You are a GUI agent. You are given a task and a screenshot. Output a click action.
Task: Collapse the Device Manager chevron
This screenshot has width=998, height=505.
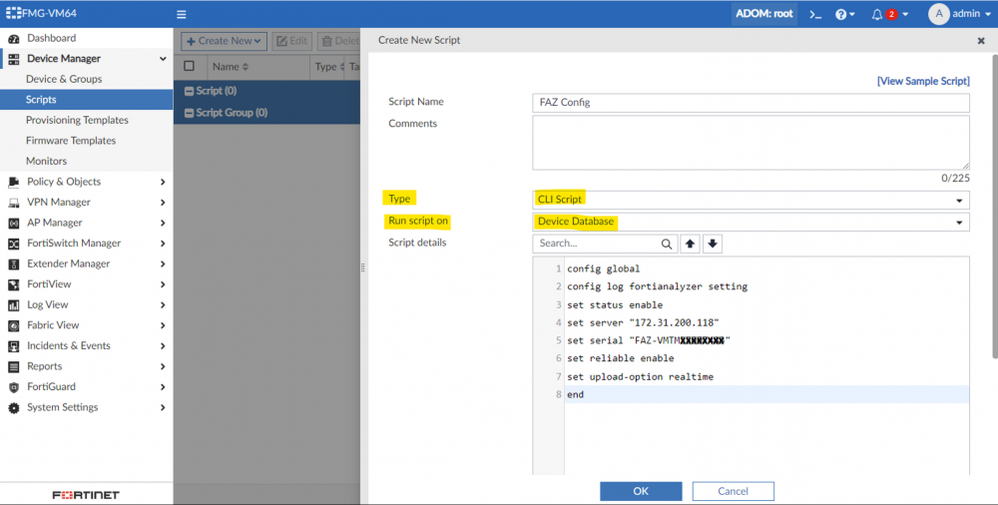tap(163, 59)
